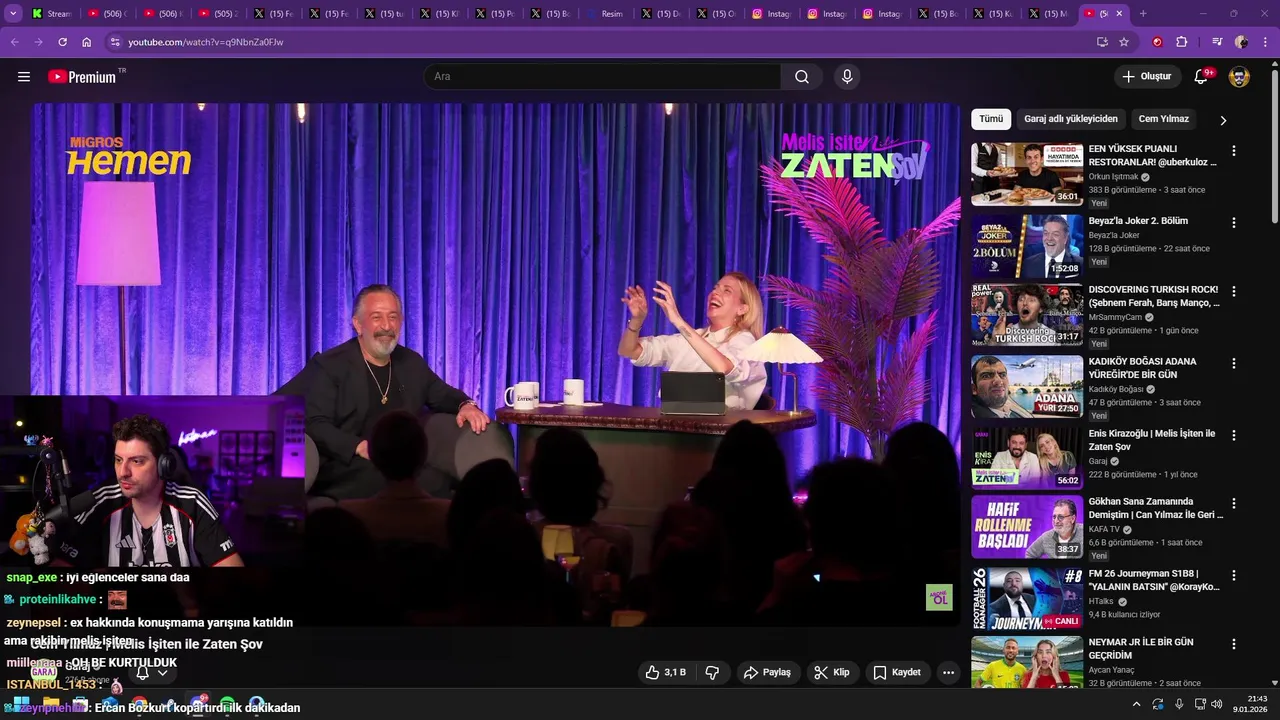Image resolution: width=1280 pixels, height=720 pixels.
Task: Open the YouTube hamburger guide menu
Action: click(24, 77)
